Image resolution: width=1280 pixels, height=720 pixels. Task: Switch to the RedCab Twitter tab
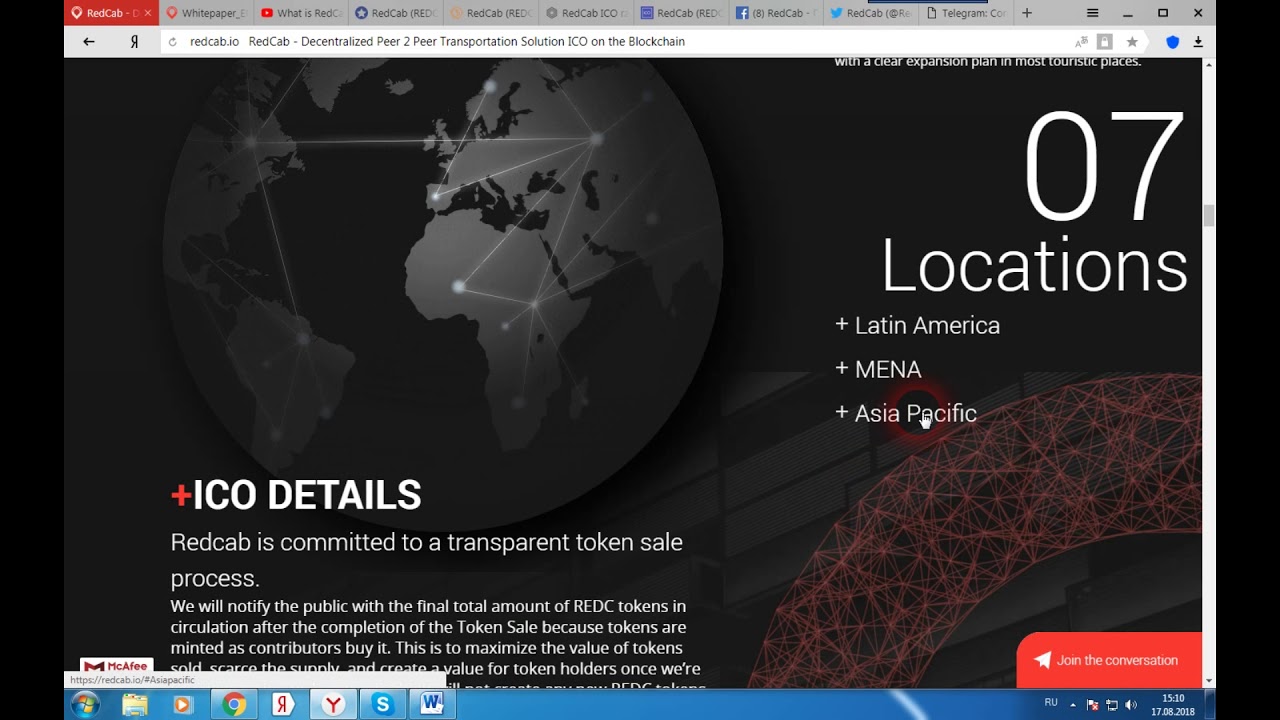[x=871, y=13]
